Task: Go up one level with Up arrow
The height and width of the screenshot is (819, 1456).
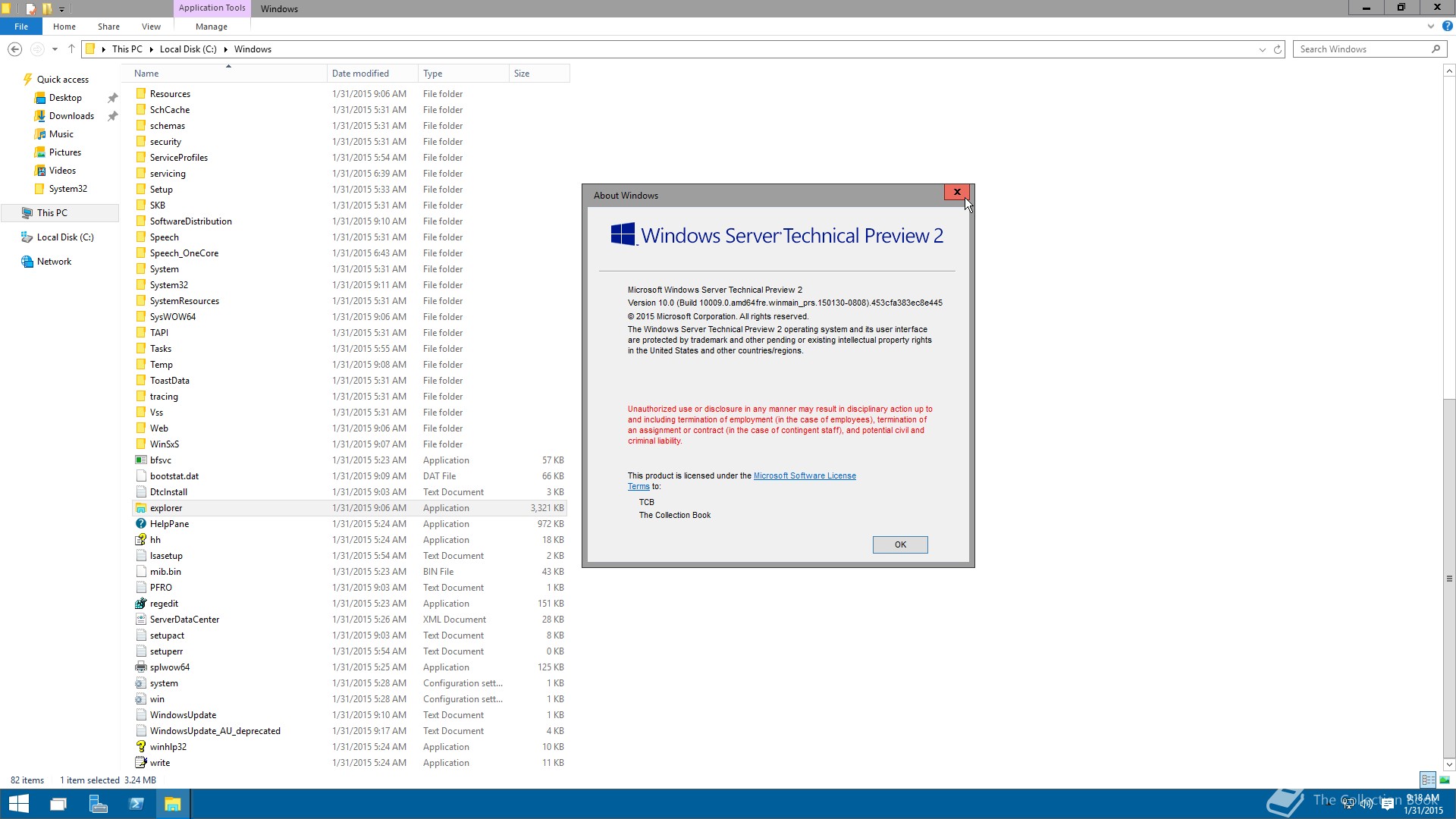Action: pyautogui.click(x=71, y=49)
